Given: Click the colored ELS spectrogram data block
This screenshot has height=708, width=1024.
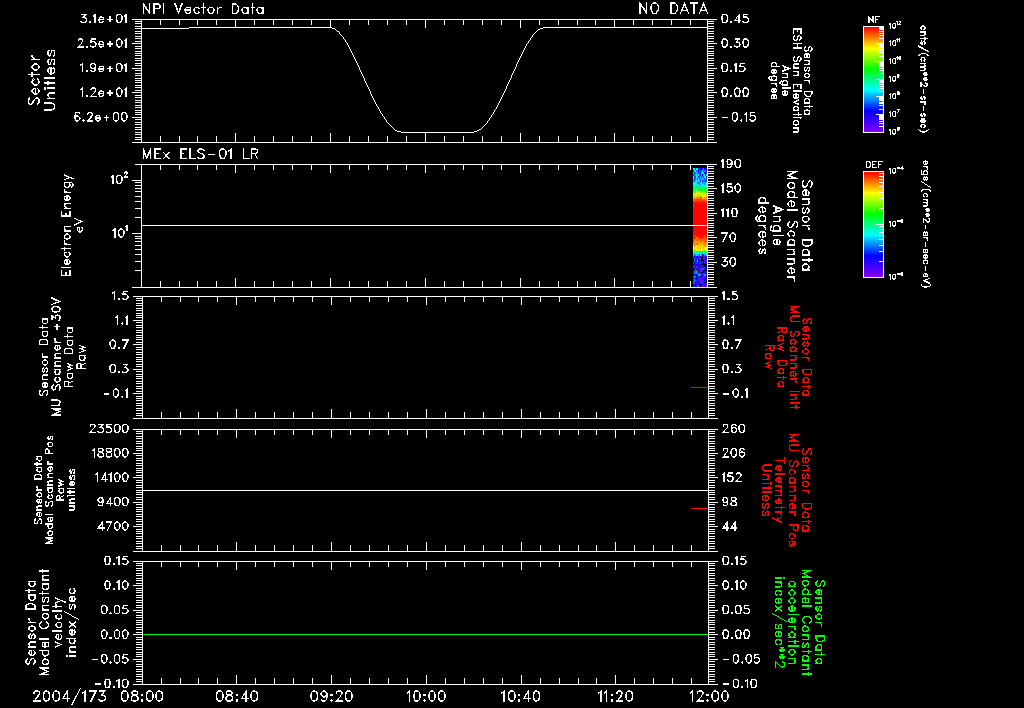Looking at the screenshot, I should pyautogui.click(x=700, y=227).
